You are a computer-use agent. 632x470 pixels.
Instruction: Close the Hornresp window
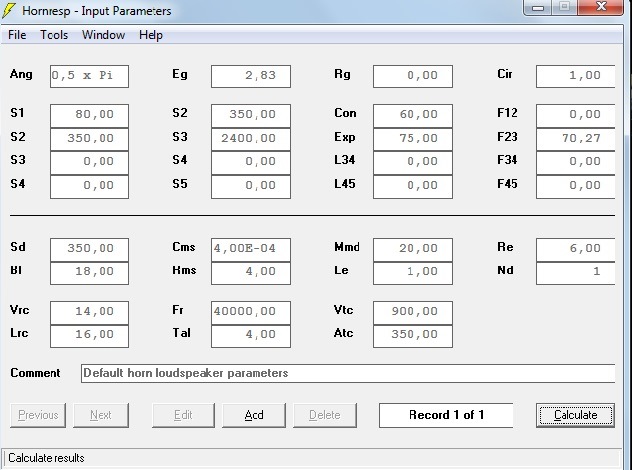(601, 7)
